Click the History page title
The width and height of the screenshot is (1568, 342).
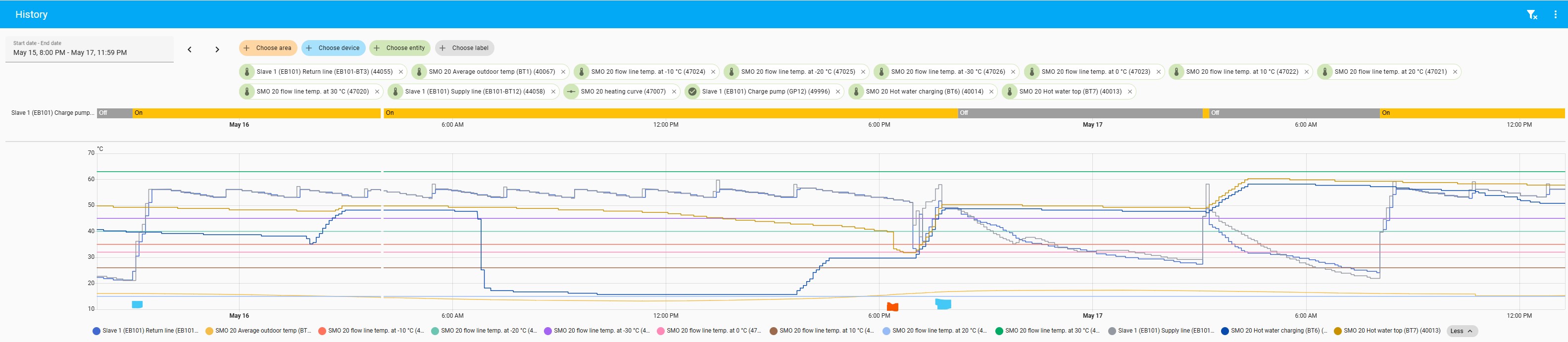point(32,14)
